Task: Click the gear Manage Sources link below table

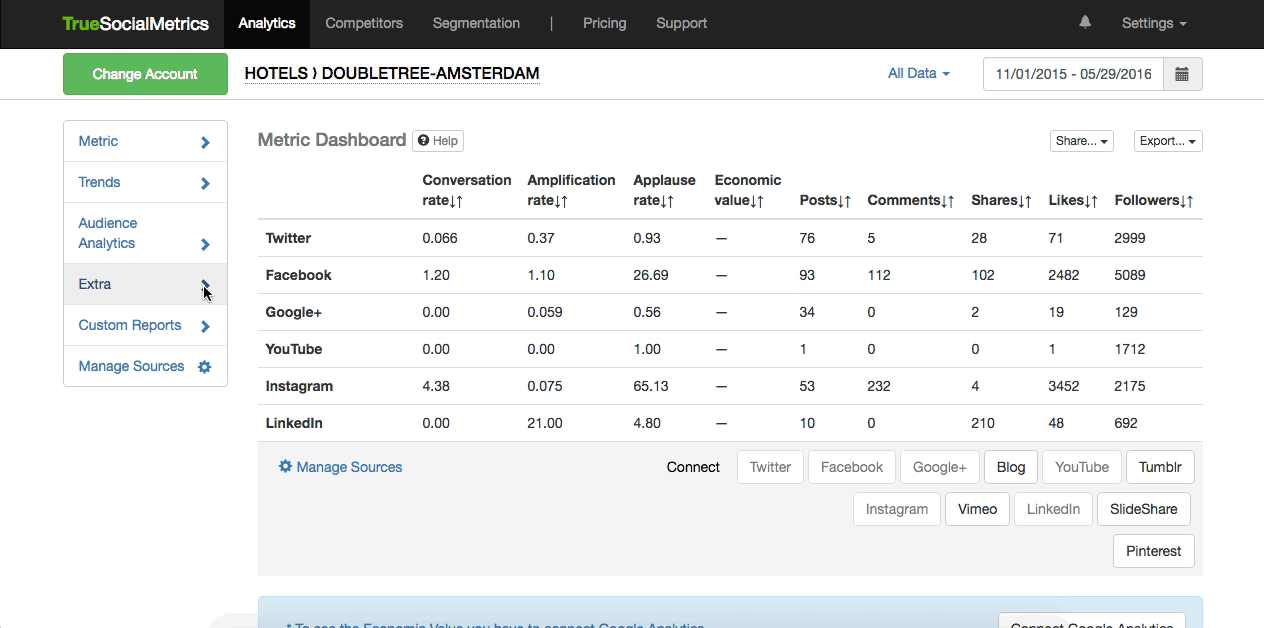Action: click(x=340, y=467)
